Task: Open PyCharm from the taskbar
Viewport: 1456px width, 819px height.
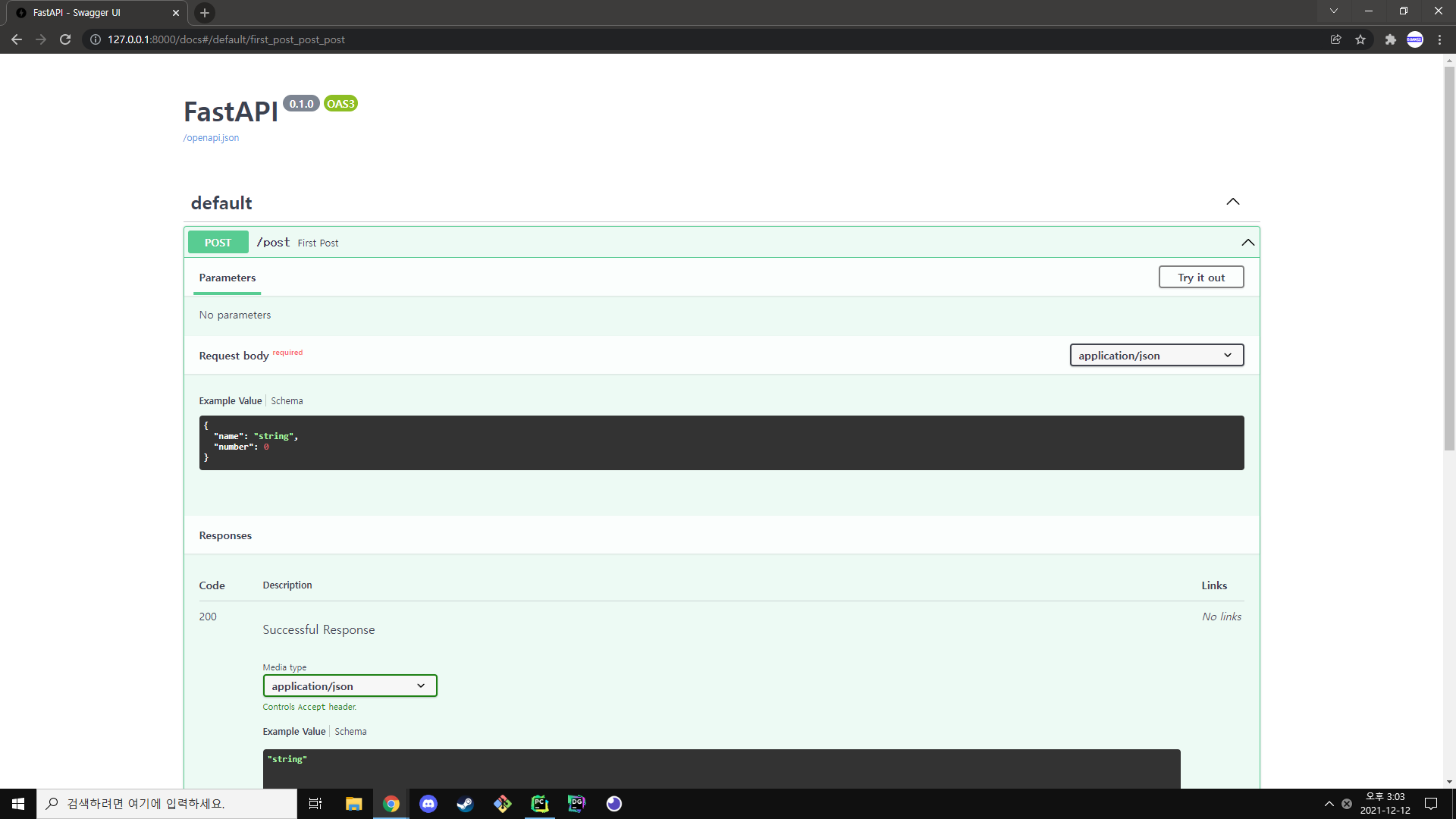Action: click(540, 804)
